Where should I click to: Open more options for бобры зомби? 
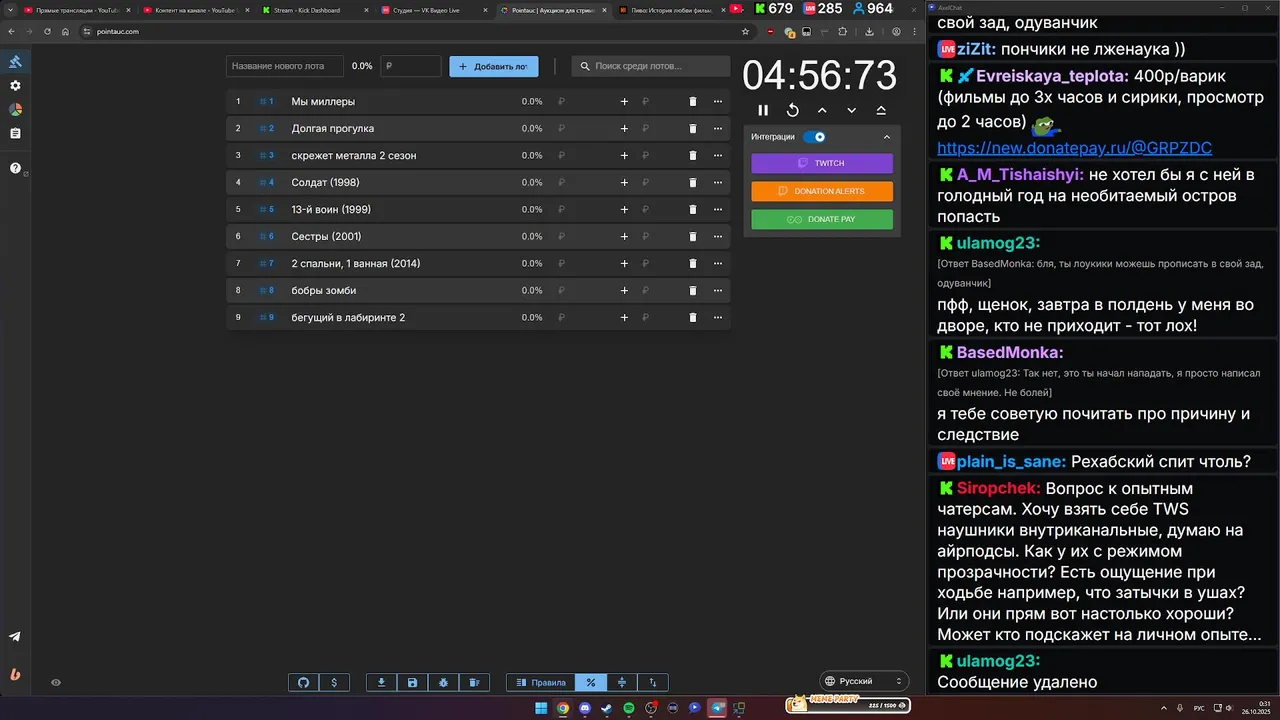[718, 291]
